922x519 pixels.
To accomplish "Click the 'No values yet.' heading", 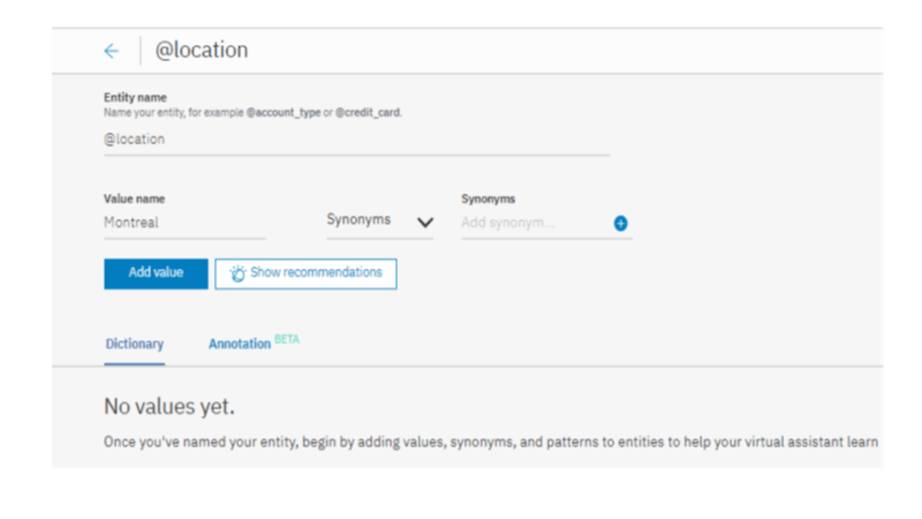I will (x=169, y=407).
